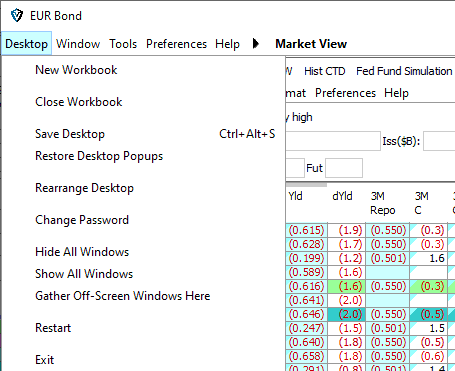Click the Iss($B) input field
Viewport: 455px width, 371px height.
[x=439, y=141]
